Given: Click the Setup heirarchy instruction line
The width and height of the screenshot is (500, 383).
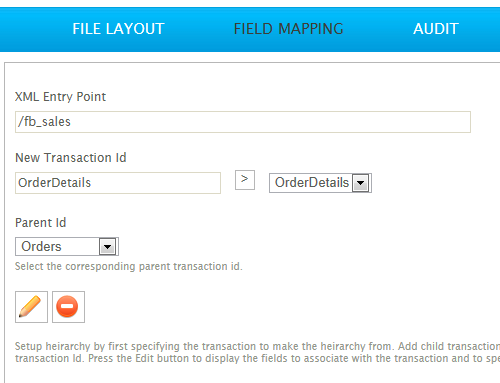Looking at the screenshot, I should point(257,346).
